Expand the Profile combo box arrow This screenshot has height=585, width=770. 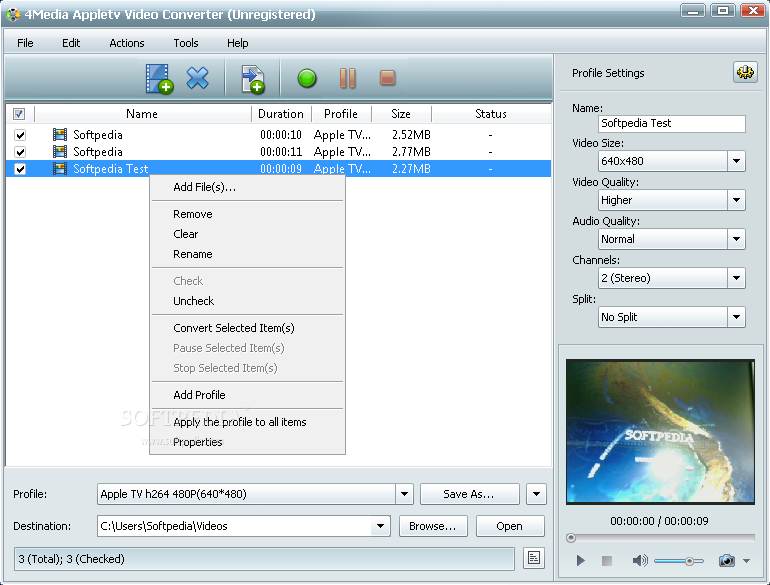coord(404,494)
